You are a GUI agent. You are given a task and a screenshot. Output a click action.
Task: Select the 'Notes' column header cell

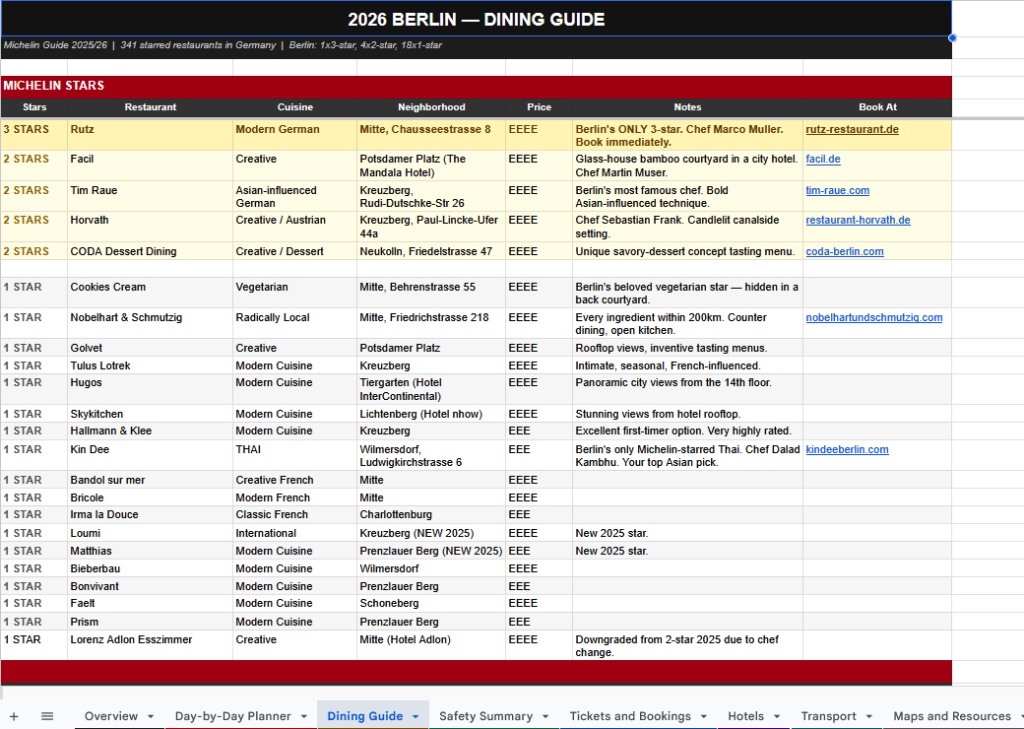(x=687, y=107)
